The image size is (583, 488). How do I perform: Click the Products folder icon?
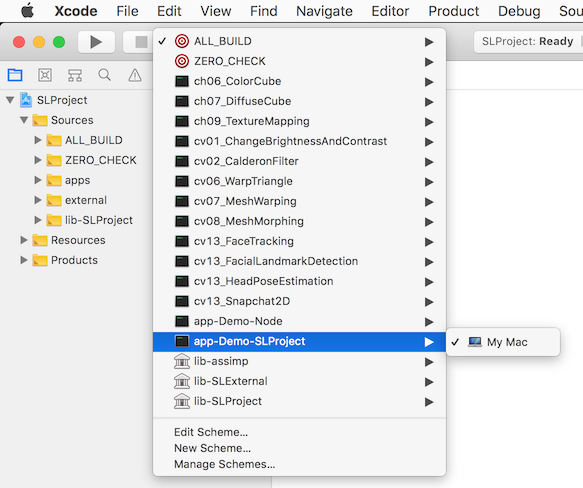(x=40, y=260)
